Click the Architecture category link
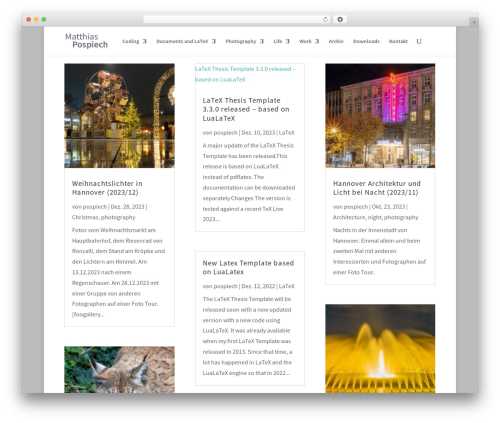 [x=349, y=217]
